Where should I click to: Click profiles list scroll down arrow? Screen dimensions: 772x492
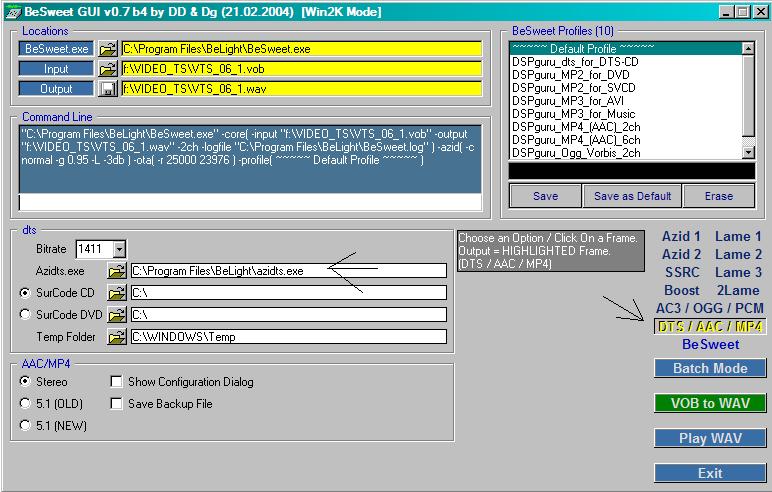748,153
